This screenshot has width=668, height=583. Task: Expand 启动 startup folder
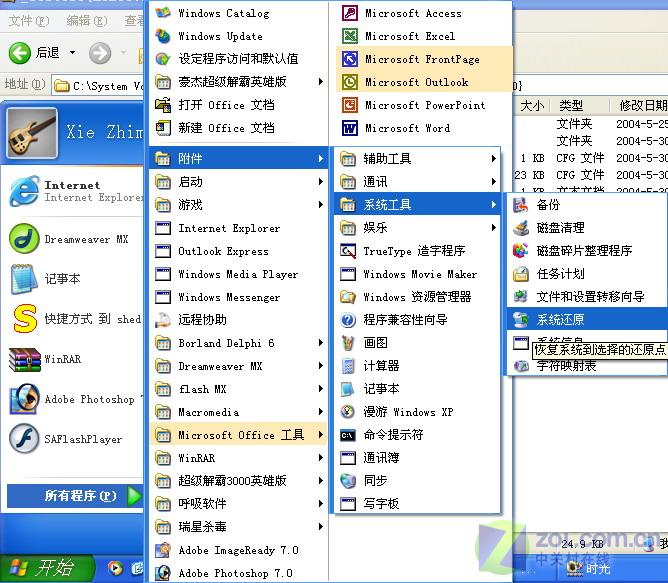click(239, 182)
